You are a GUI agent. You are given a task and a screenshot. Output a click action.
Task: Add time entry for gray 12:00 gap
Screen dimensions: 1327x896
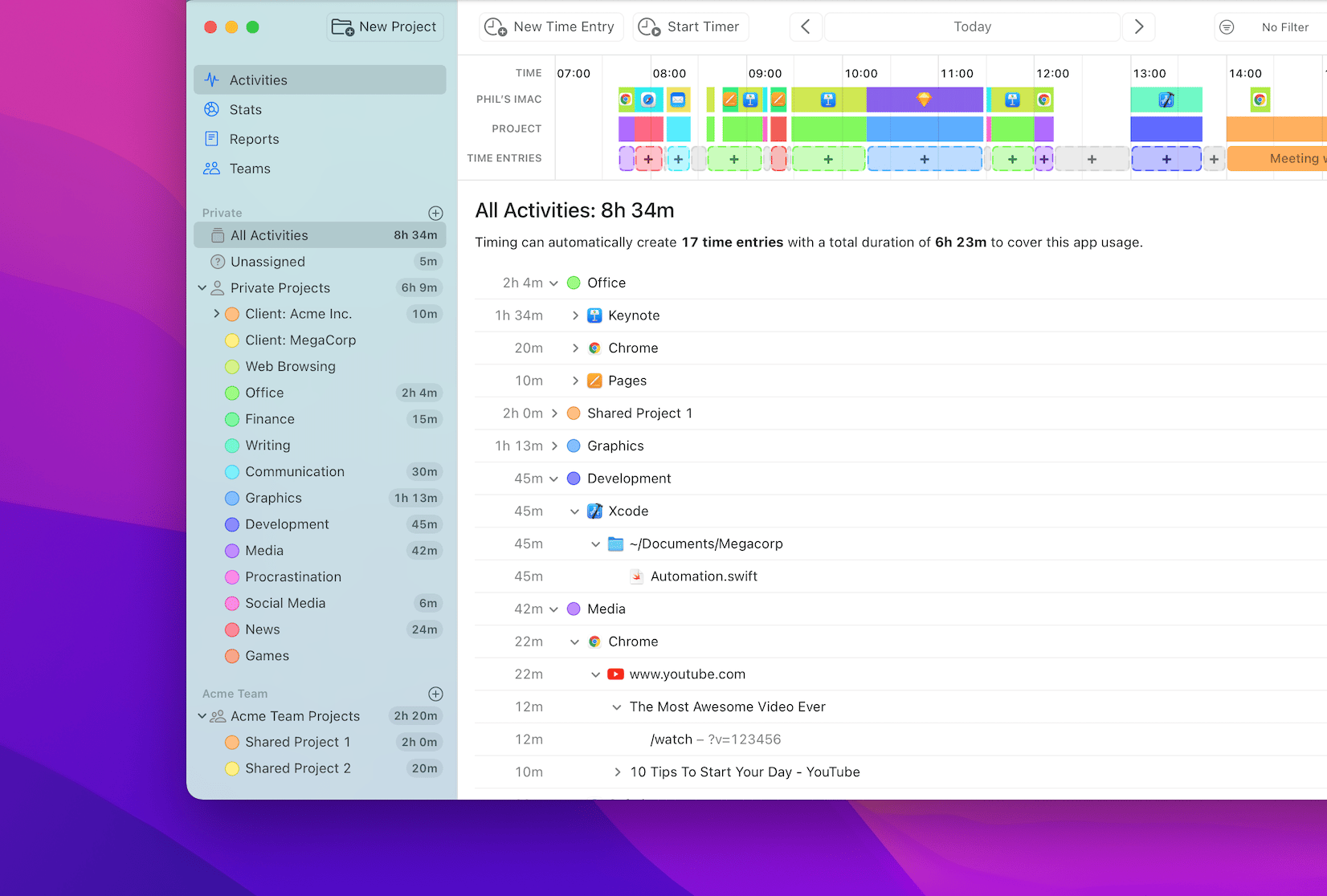1092,159
